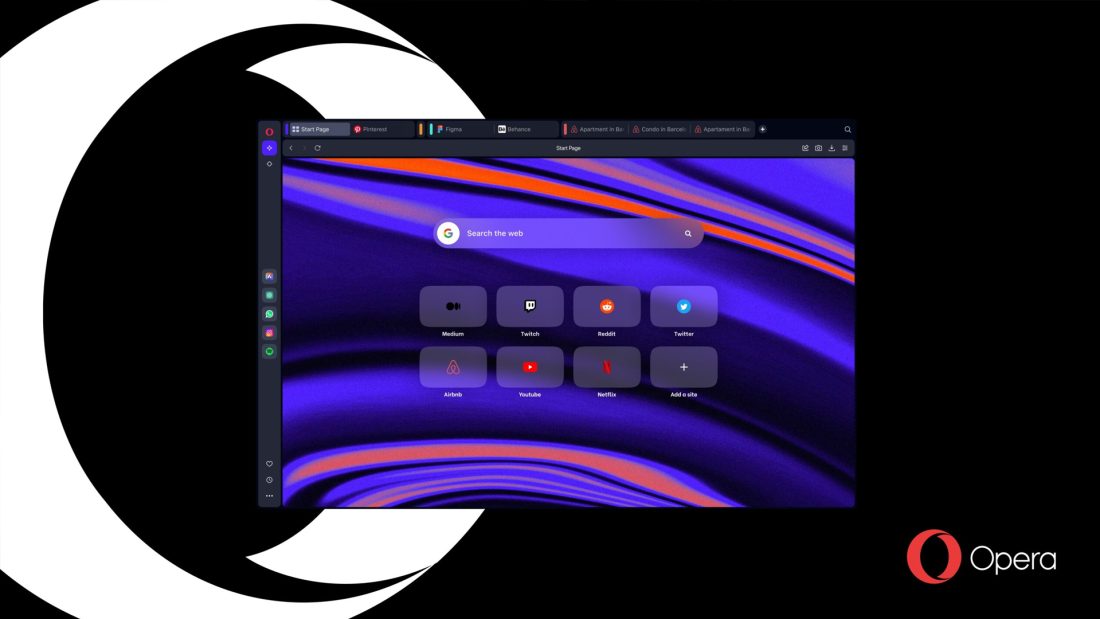Switch to the Apartament in Ba tab
The width and height of the screenshot is (1100, 619).
tap(723, 129)
